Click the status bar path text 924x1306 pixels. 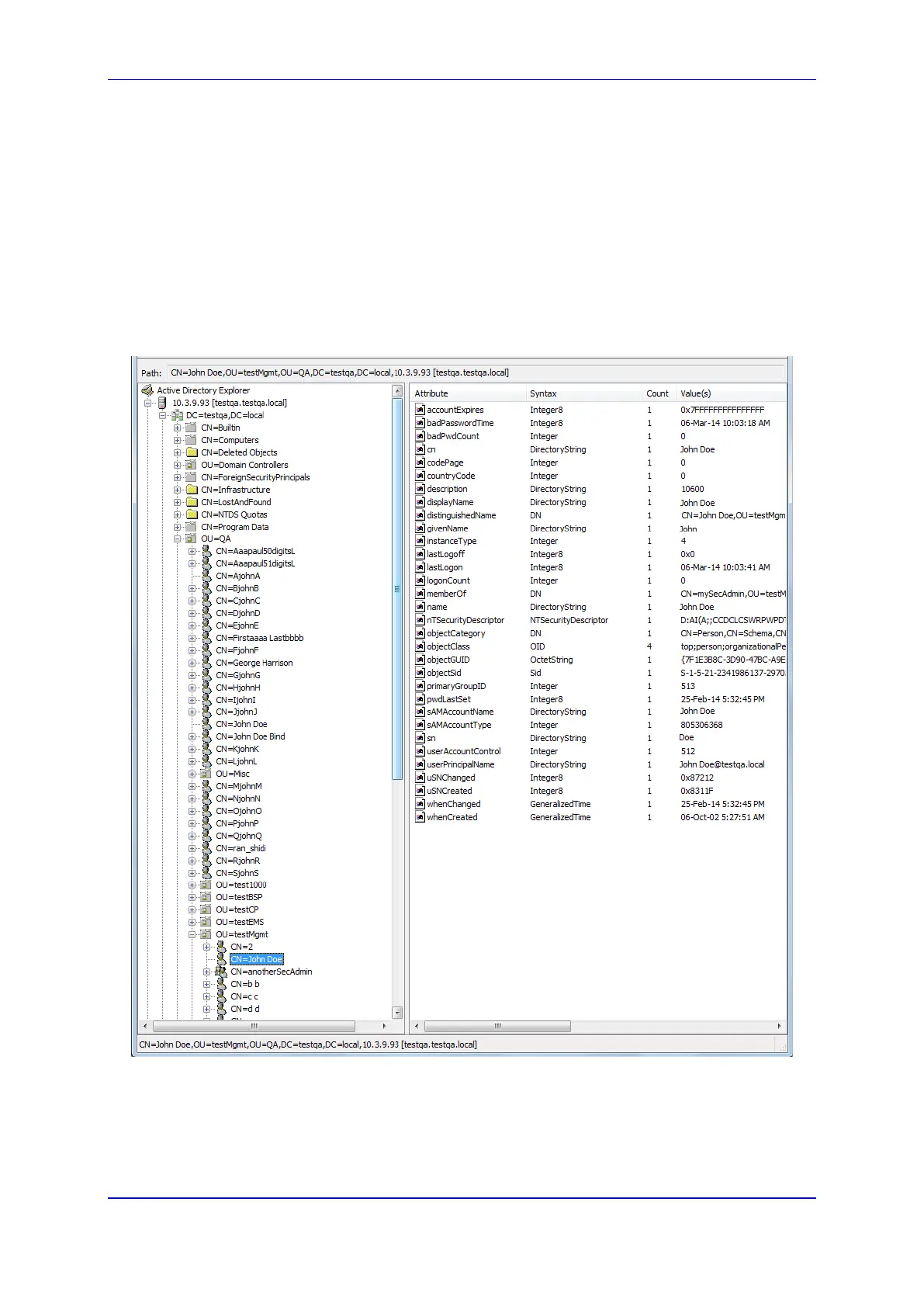click(x=308, y=1044)
